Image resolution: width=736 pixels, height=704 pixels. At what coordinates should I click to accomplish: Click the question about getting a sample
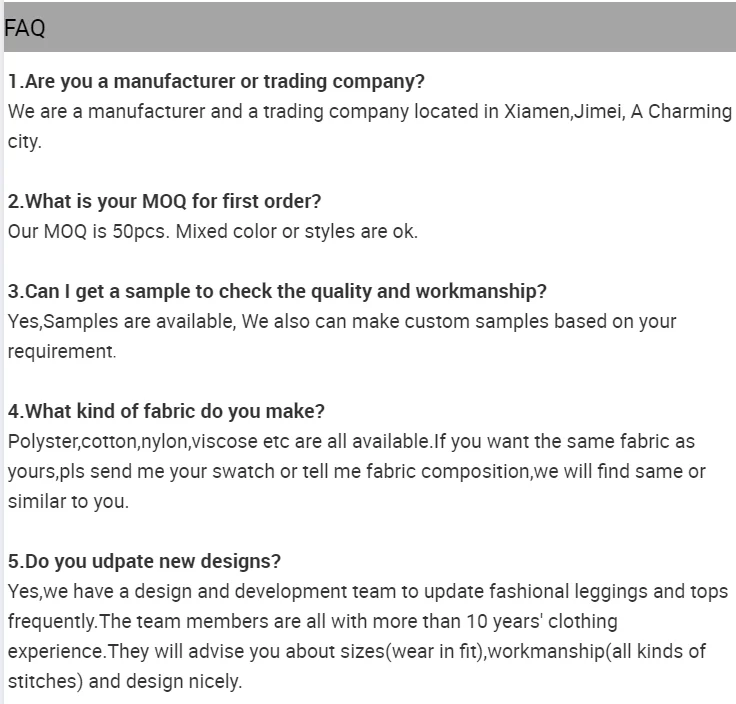coord(277,291)
